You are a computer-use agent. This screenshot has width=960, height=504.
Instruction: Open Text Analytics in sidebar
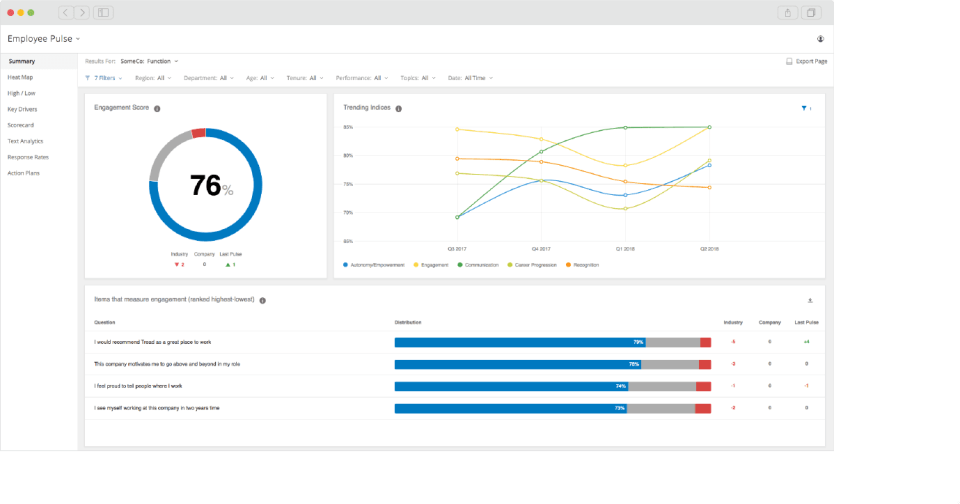(x=25, y=141)
